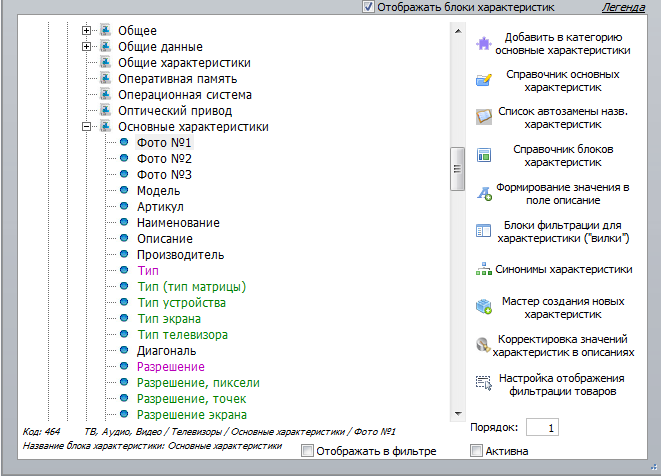Click the folder-pencil icon of Справочник основных характеристик

click(484, 80)
